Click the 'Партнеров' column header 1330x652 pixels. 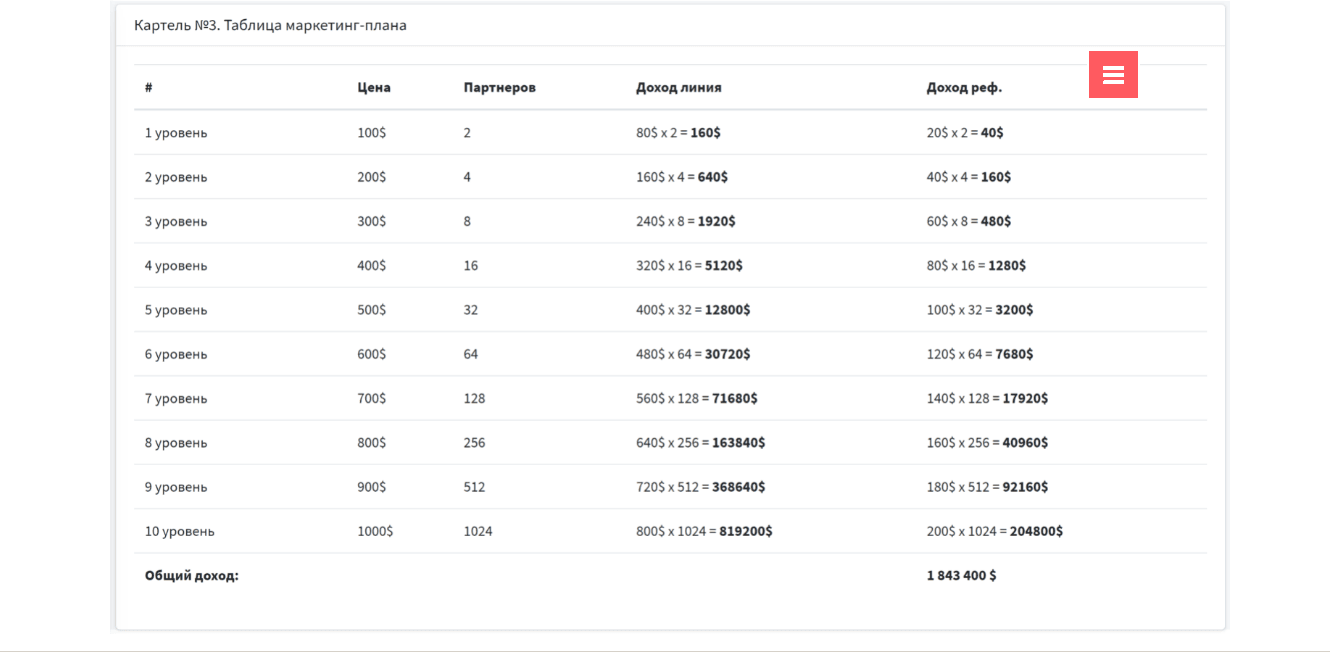[x=499, y=88]
